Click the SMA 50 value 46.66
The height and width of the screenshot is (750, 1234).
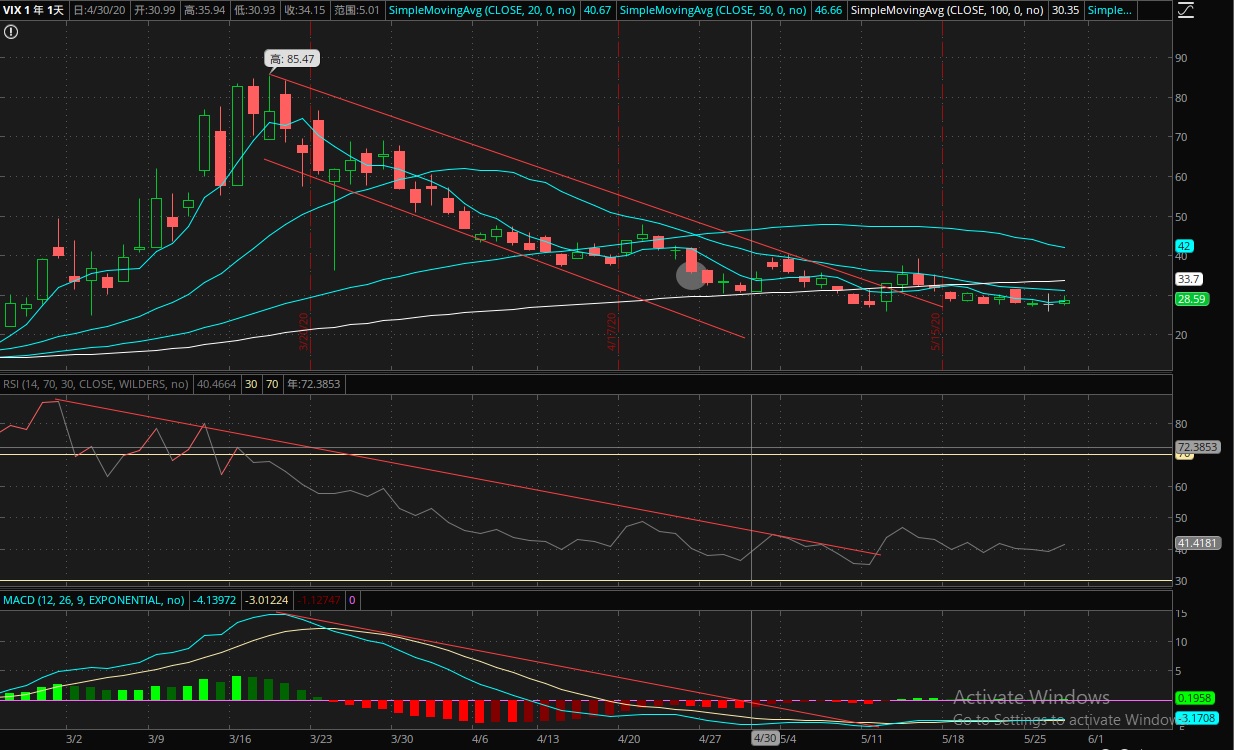point(830,10)
